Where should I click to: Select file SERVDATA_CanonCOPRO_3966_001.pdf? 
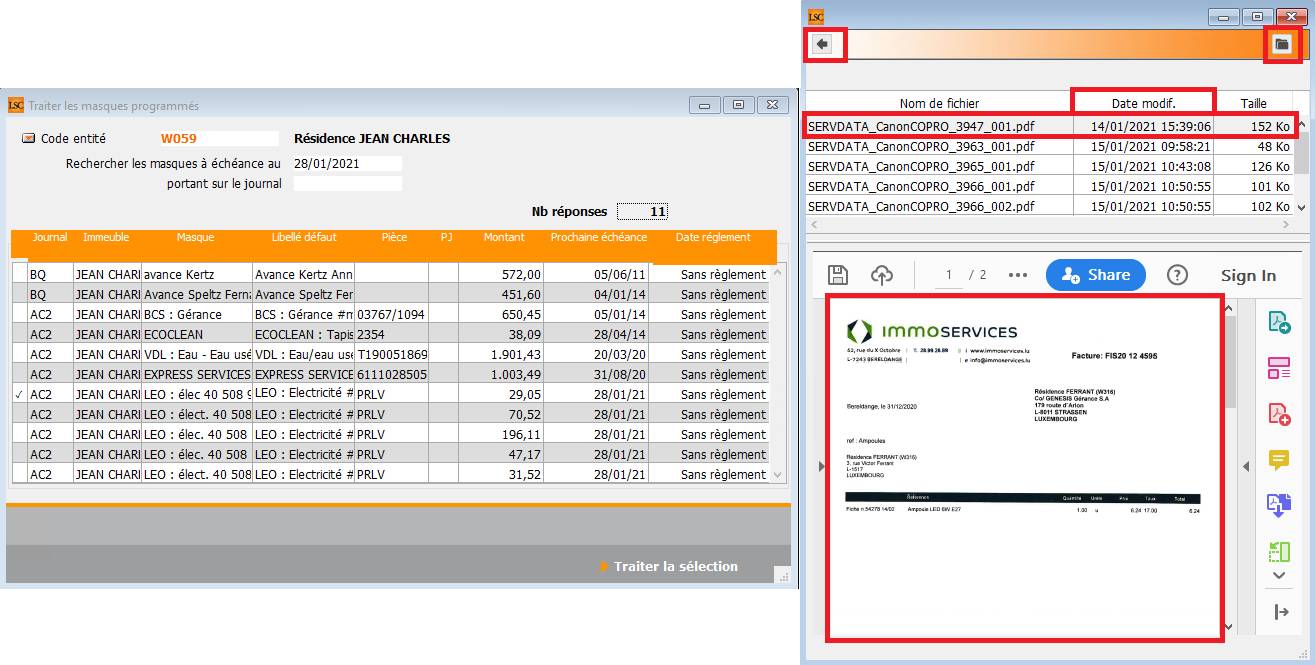(x=1051, y=186)
